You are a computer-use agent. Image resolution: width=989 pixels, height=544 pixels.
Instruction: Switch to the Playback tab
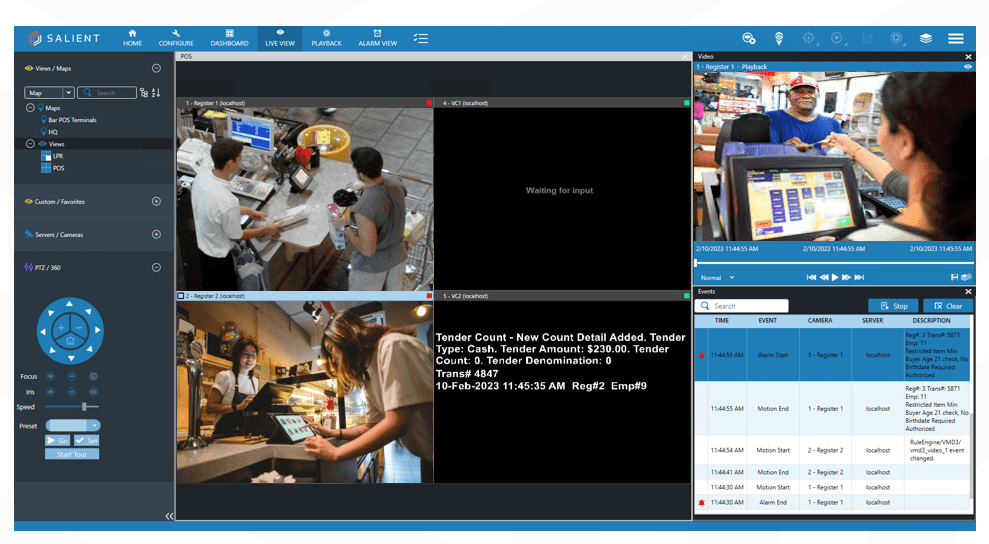pos(326,38)
